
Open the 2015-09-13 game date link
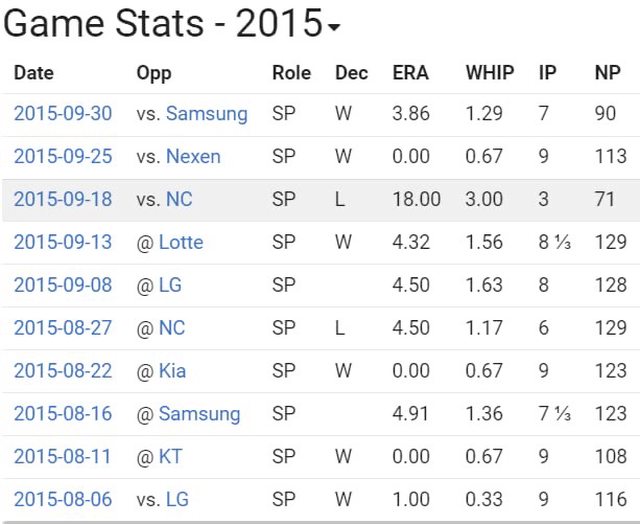tap(63, 242)
